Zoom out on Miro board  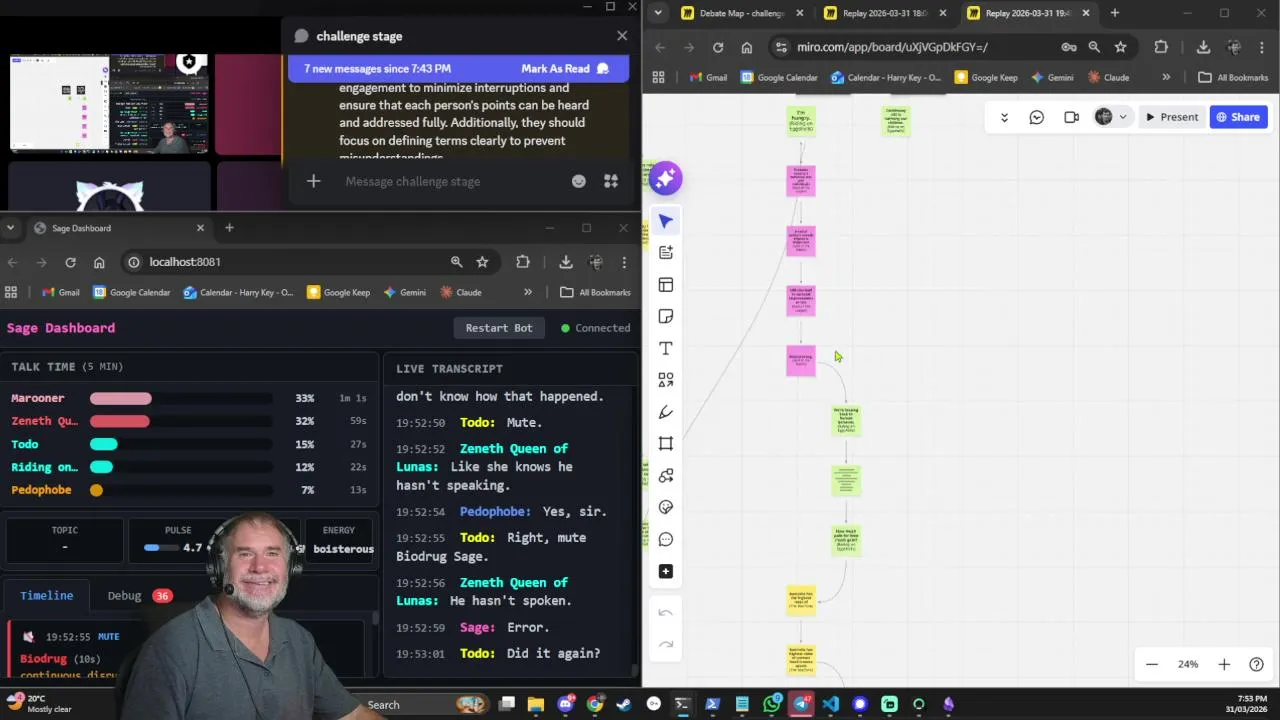tap(1152, 664)
